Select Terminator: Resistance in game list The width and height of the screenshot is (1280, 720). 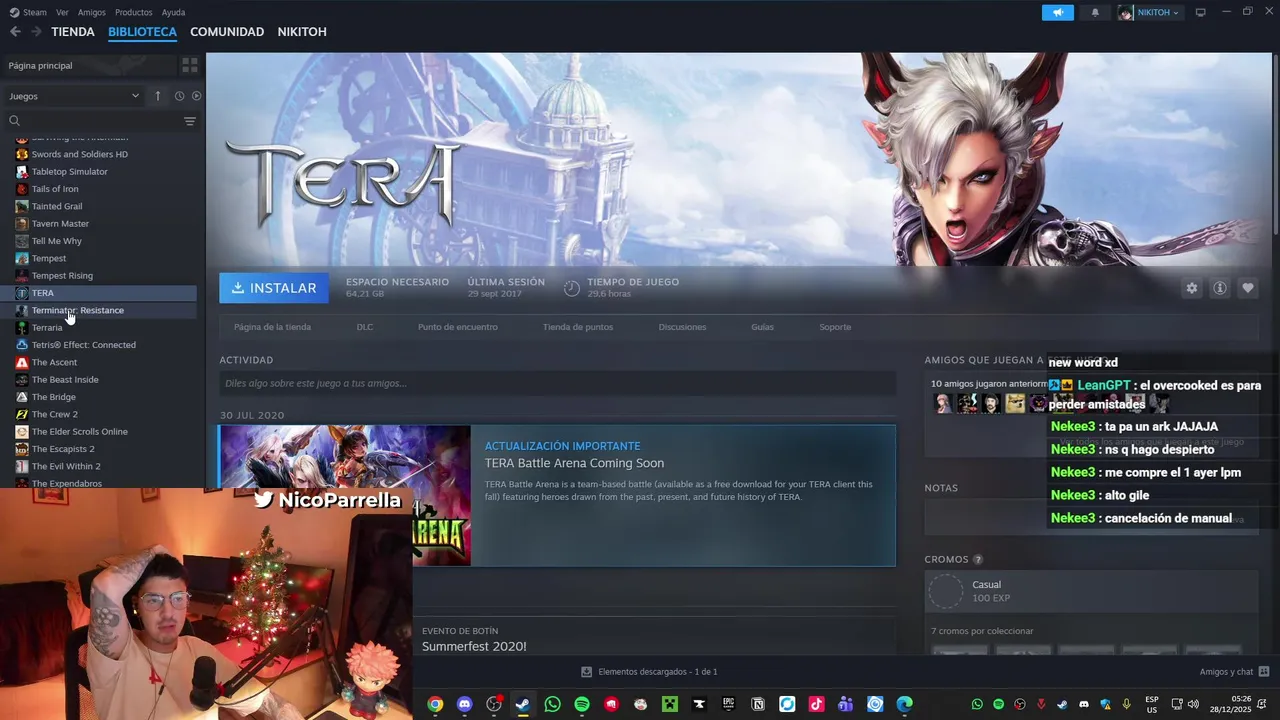pos(100,310)
